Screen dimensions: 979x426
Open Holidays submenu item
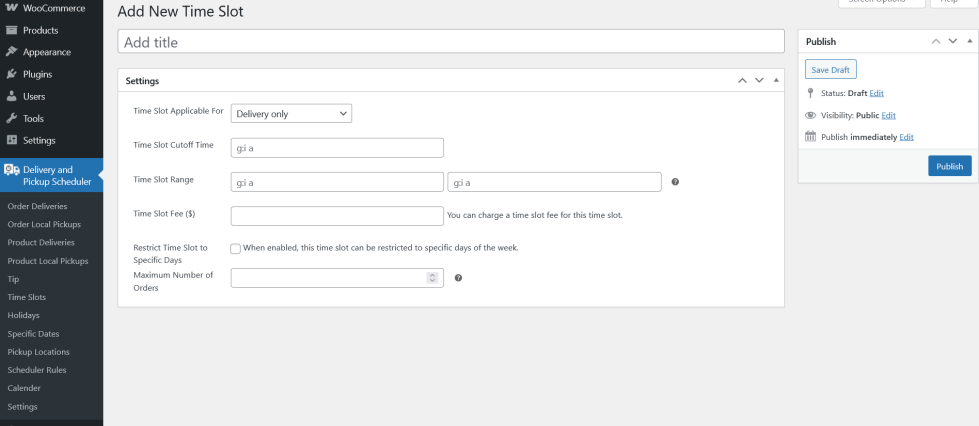[x=24, y=315]
